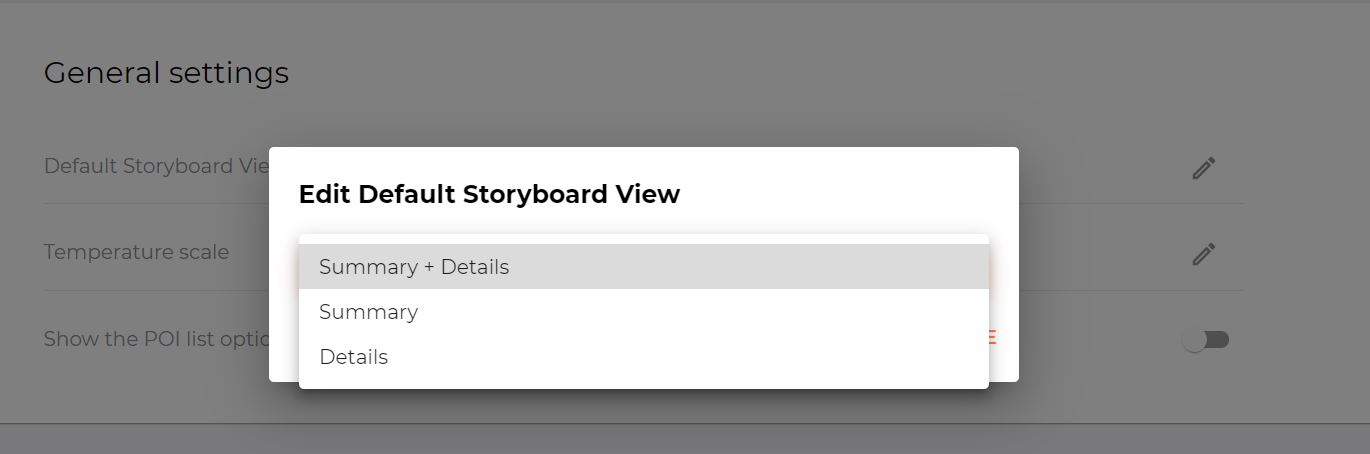Screen dimensions: 1370x454
Task: Click the Show the POI list option label
Action: pos(156,339)
